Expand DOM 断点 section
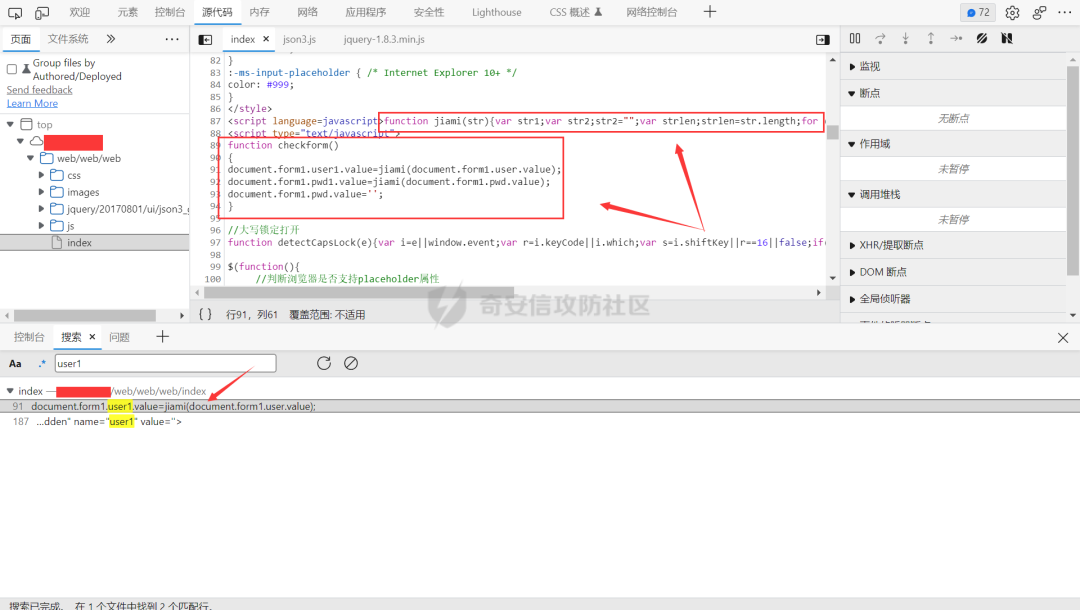This screenshot has width=1080, height=610. [x=853, y=272]
